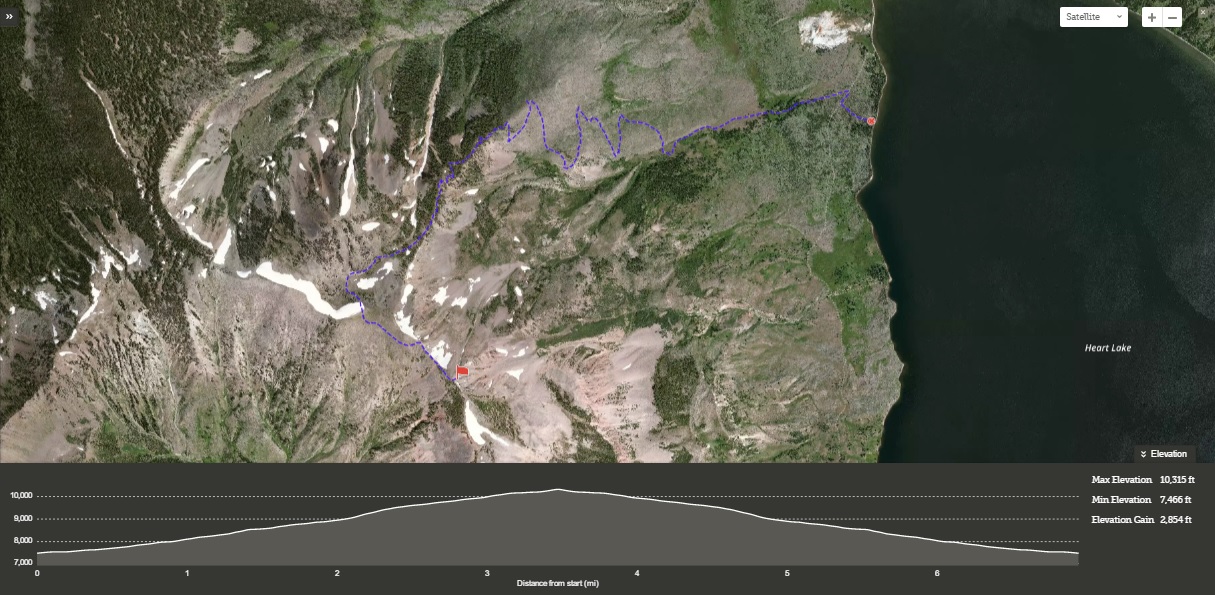This screenshot has height=595, width=1215.
Task: Click the zoom out minus button
Action: (x=1173, y=17)
